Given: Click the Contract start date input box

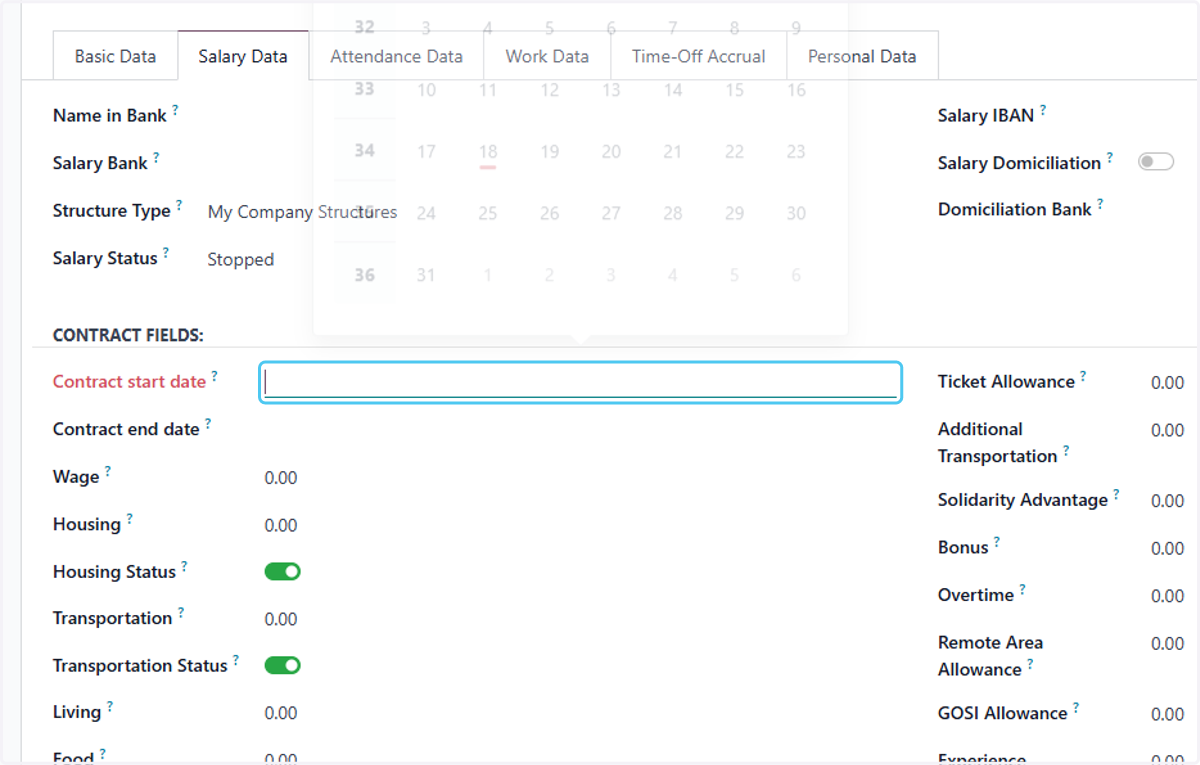Looking at the screenshot, I should click(580, 383).
